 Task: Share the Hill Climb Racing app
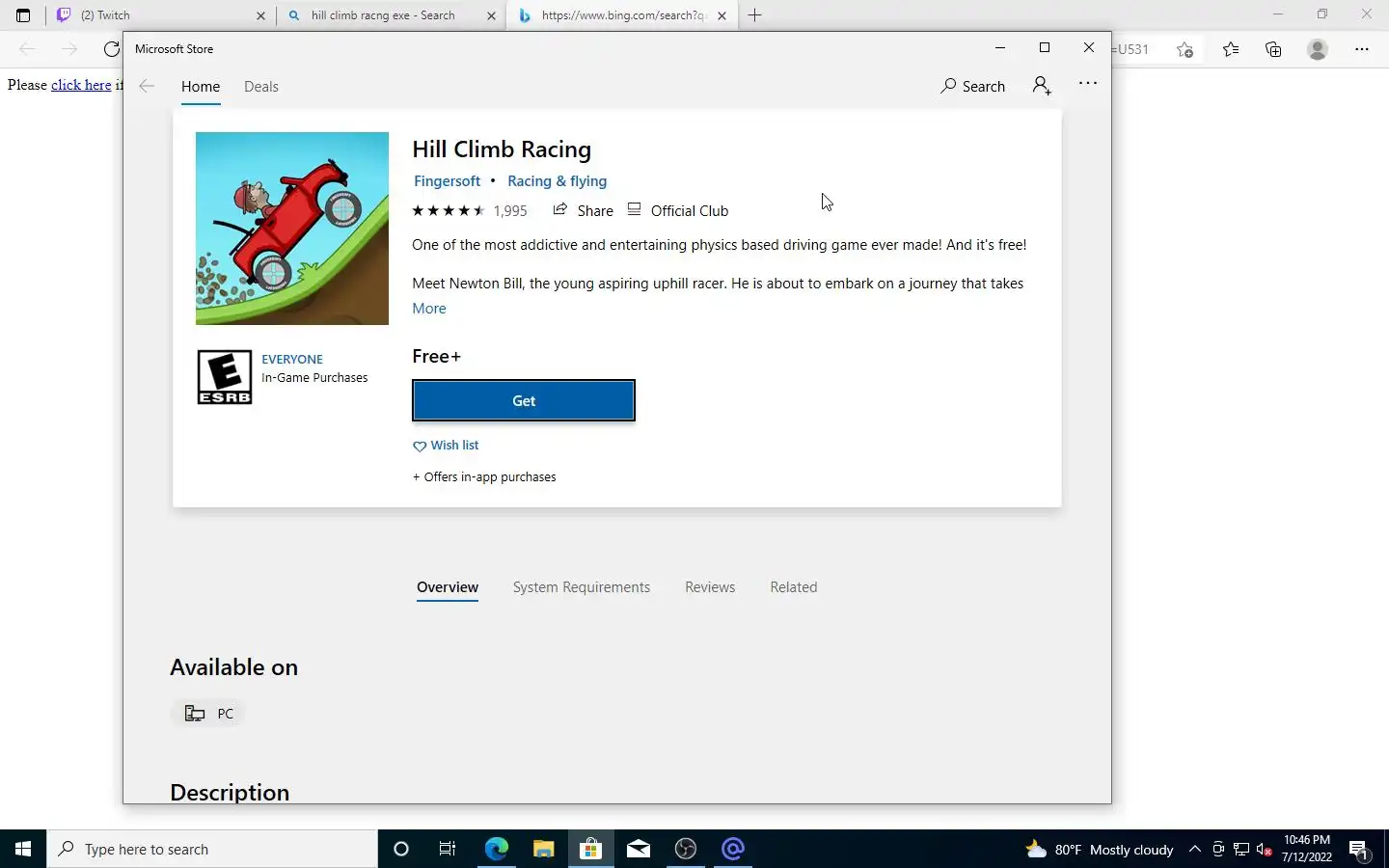click(583, 210)
